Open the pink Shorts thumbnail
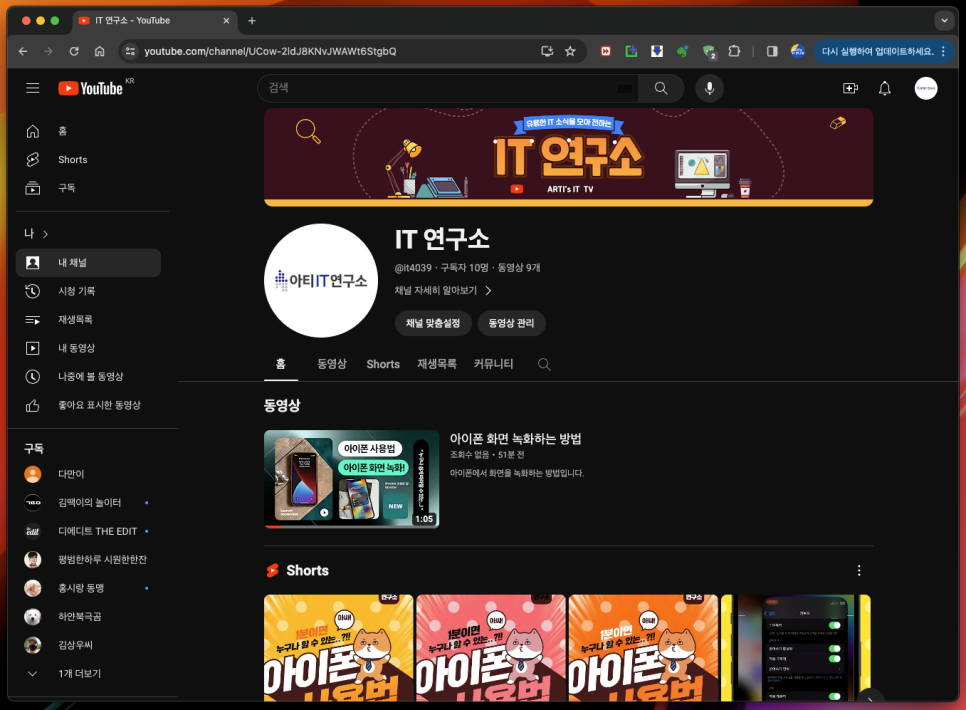 (490, 648)
